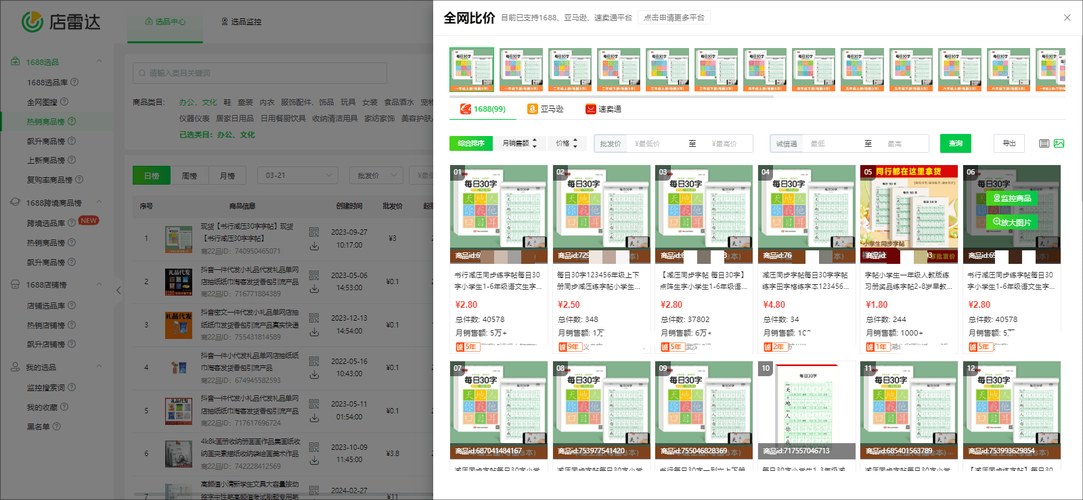1083x500 pixels.
Task: Open the 03-21 date dropdown
Action: pyautogui.click(x=298, y=175)
